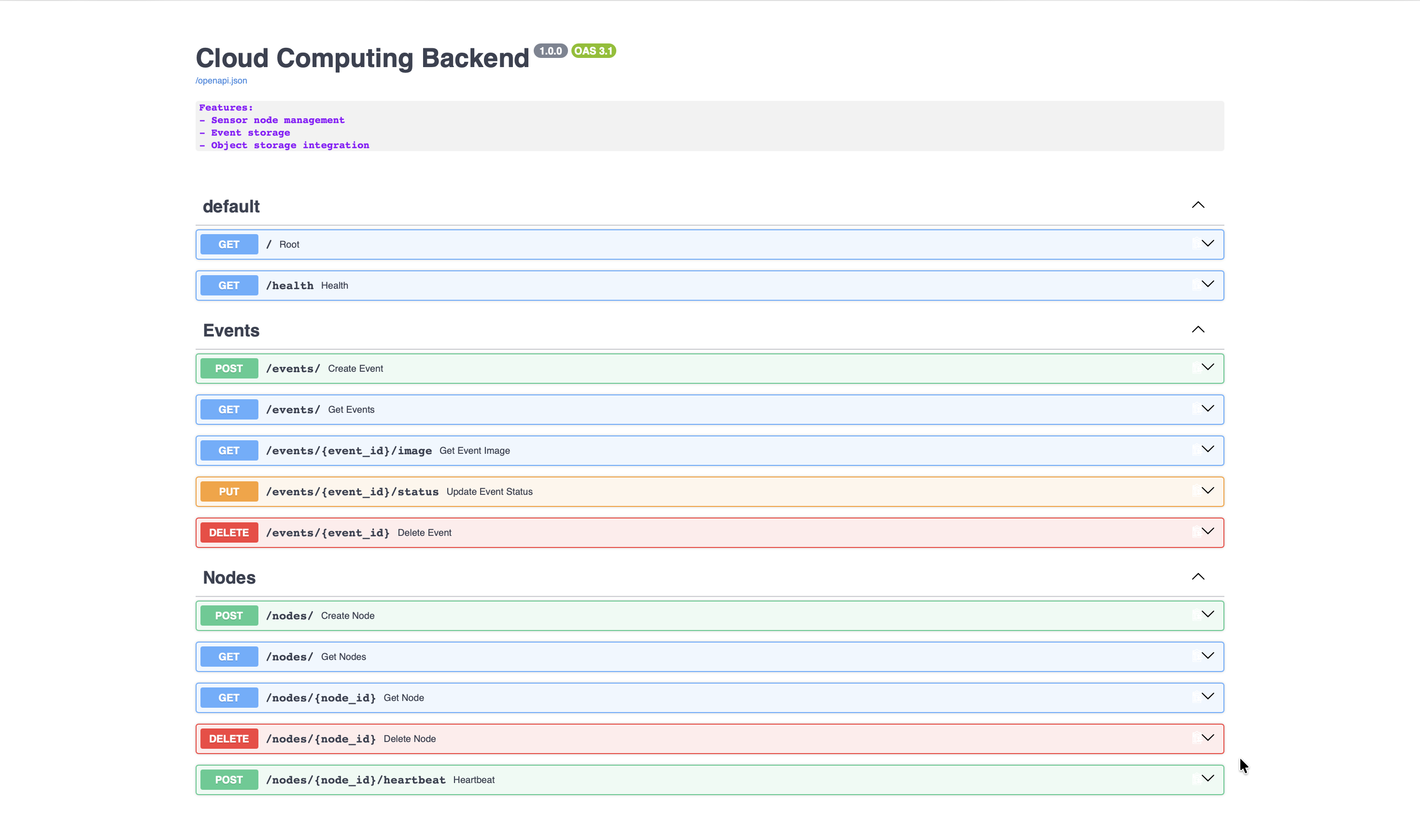1420x840 pixels.
Task: Copy the Delete Event path to clipboard
Action: (1196, 532)
